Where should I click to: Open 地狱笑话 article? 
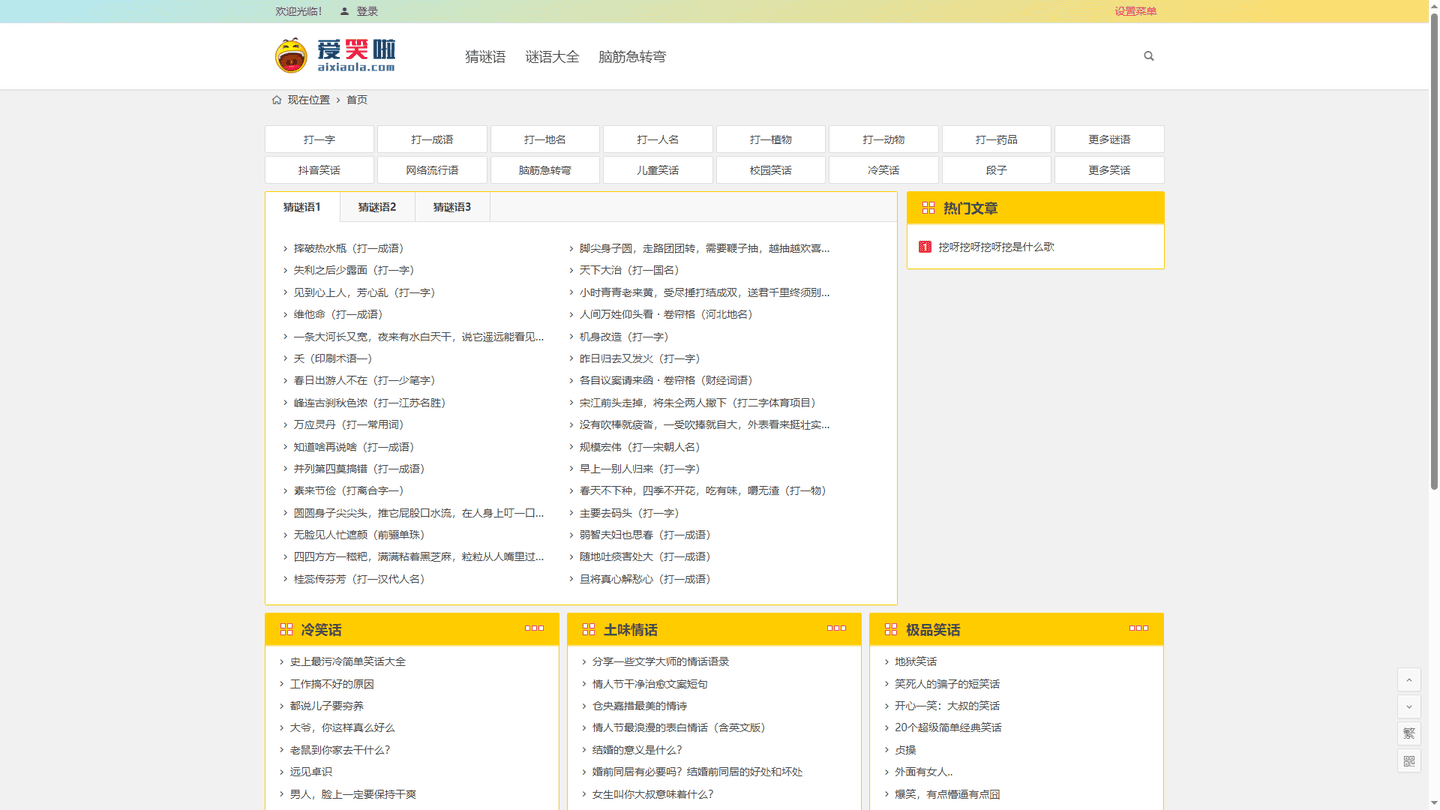[x=916, y=662]
